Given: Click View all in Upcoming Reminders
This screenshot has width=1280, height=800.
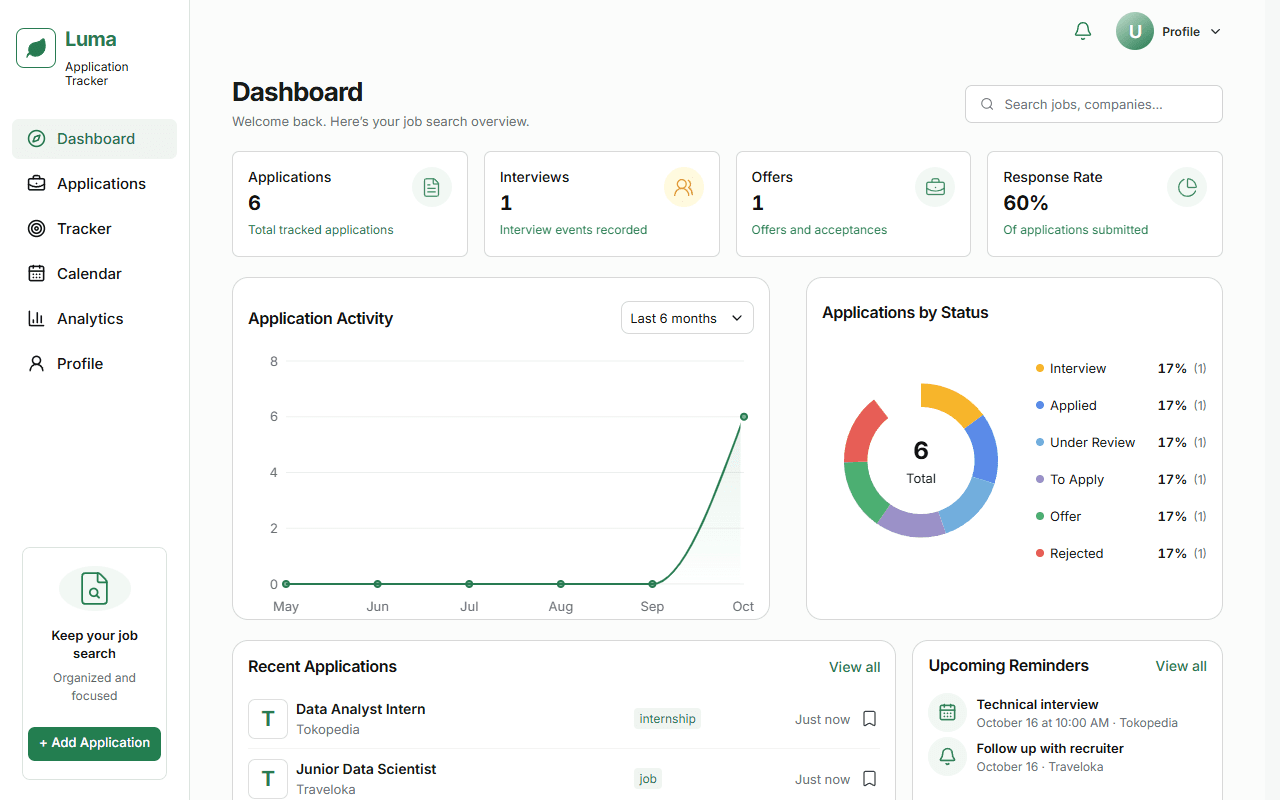Looking at the screenshot, I should coord(1181,666).
